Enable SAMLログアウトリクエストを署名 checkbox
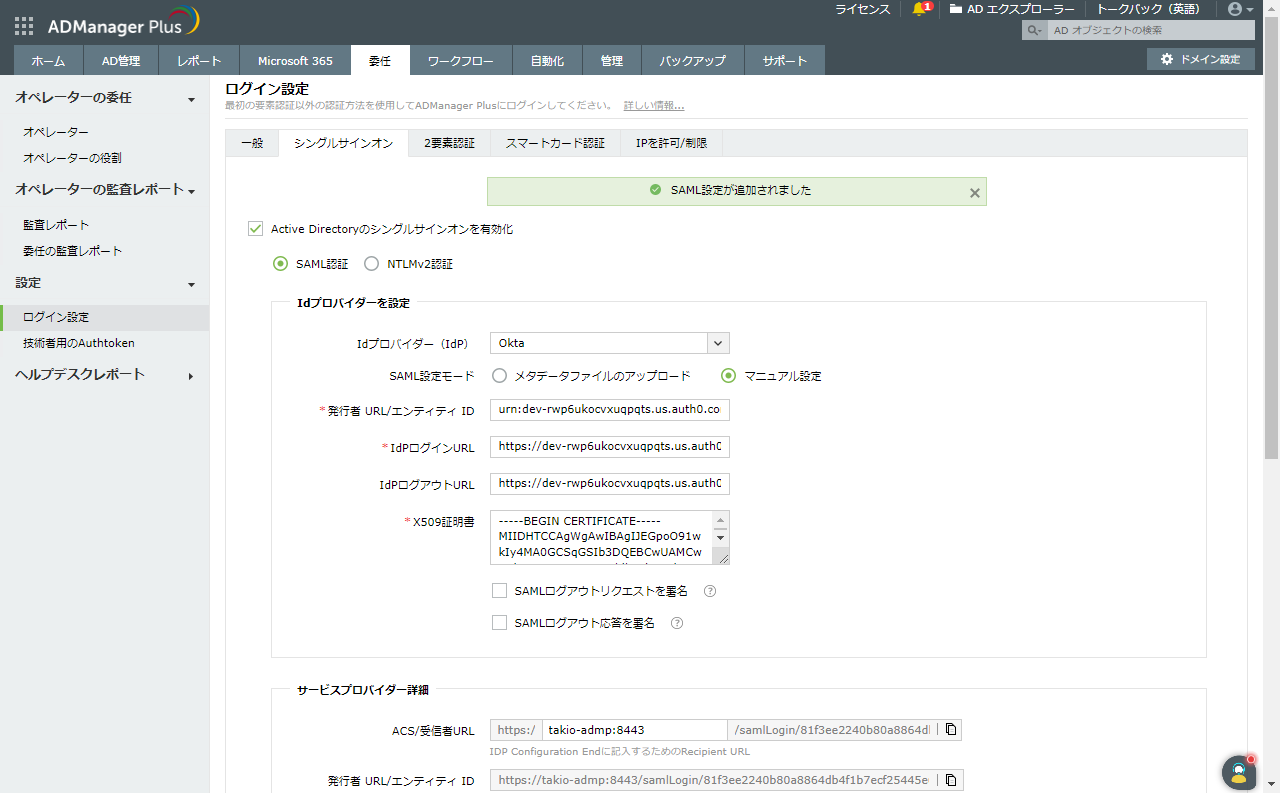 pyautogui.click(x=500, y=591)
